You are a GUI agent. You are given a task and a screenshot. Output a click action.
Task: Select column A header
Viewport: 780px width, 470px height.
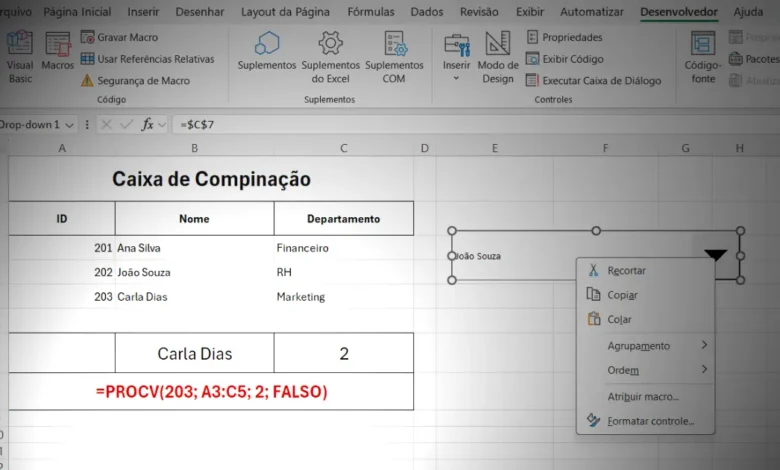(x=62, y=148)
